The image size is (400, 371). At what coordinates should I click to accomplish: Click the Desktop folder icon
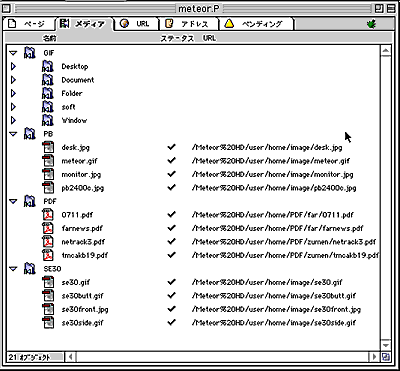point(48,66)
